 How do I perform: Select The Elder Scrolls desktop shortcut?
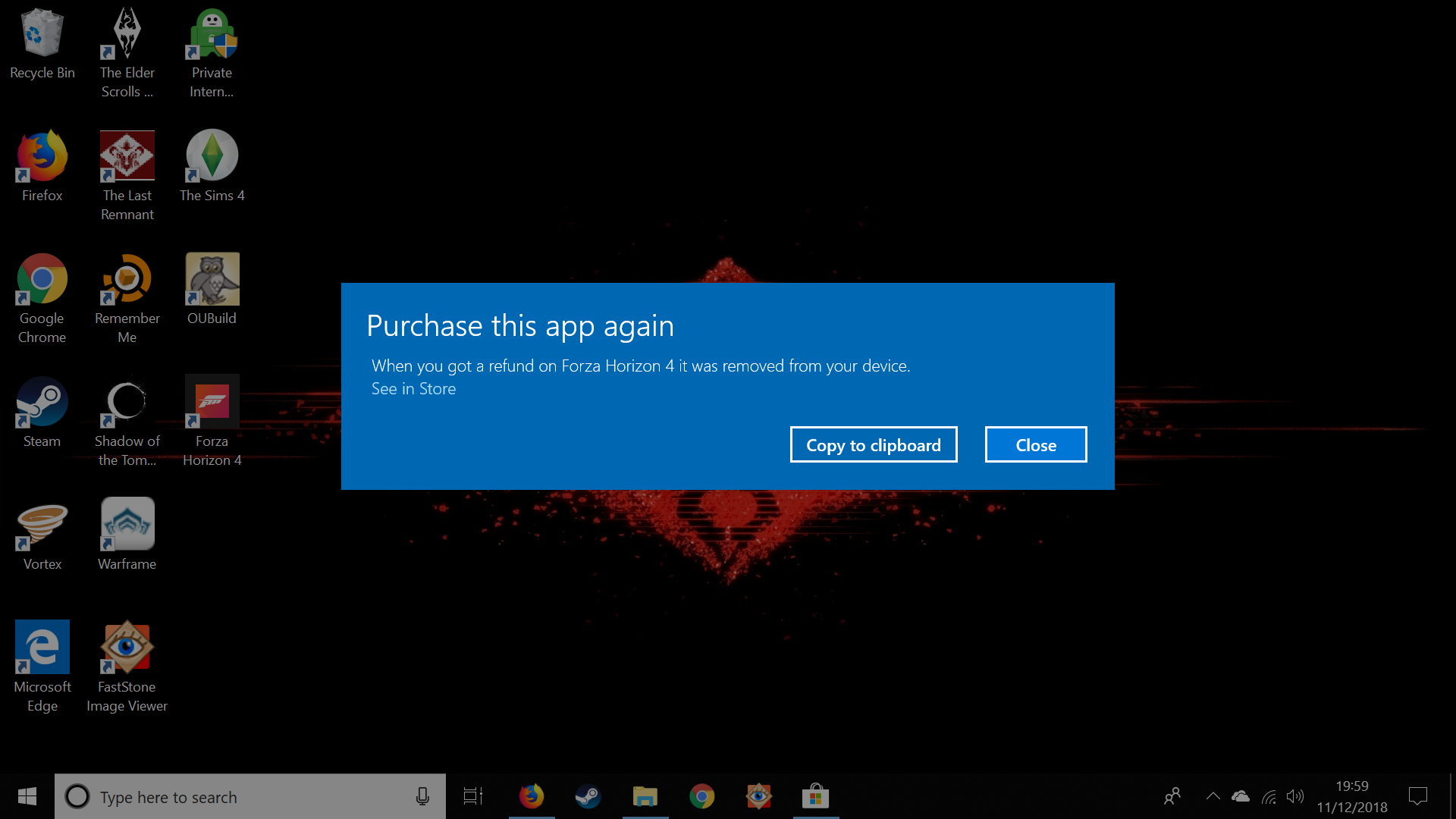point(127,53)
